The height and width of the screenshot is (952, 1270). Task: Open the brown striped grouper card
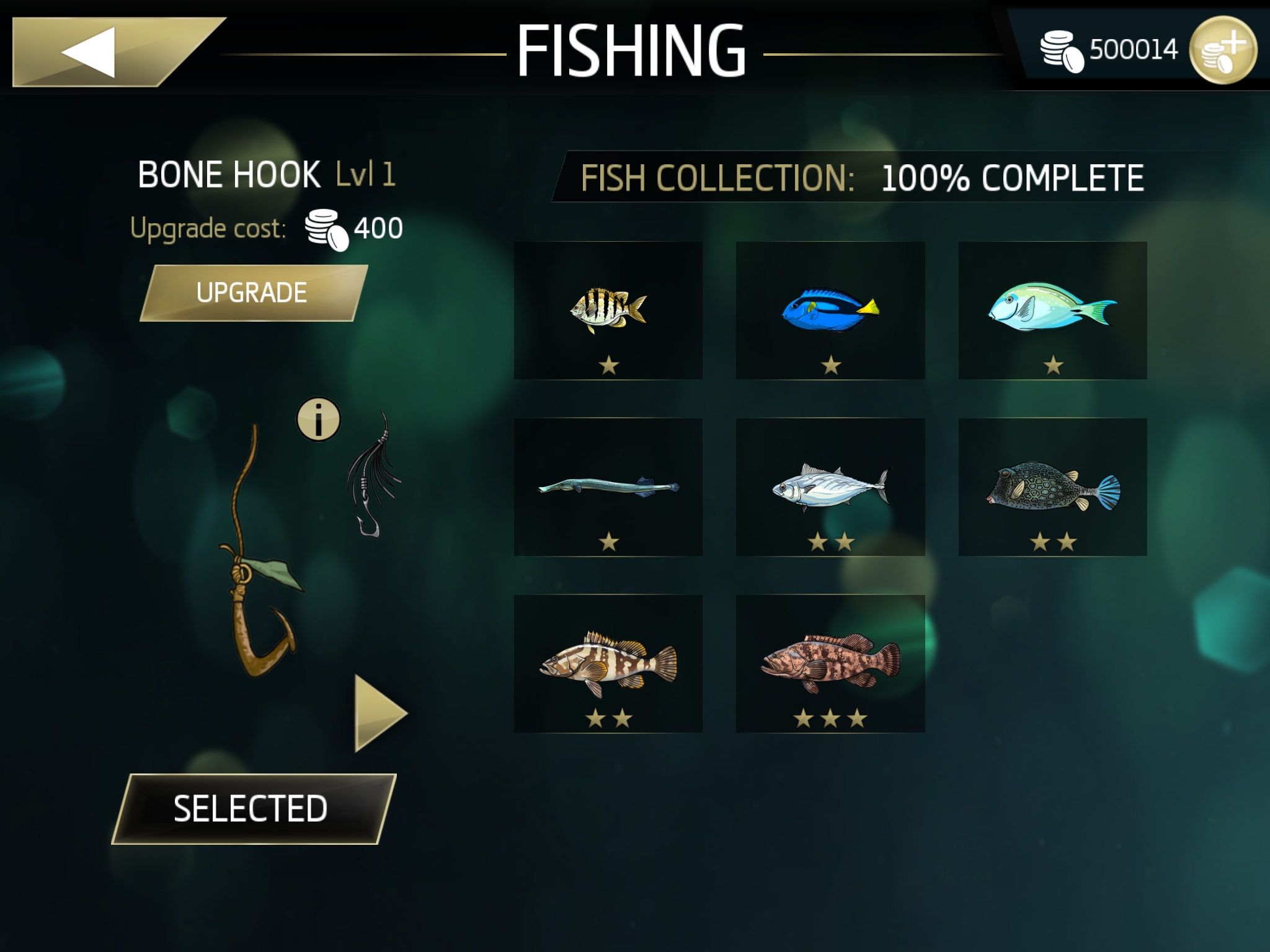pos(608,664)
